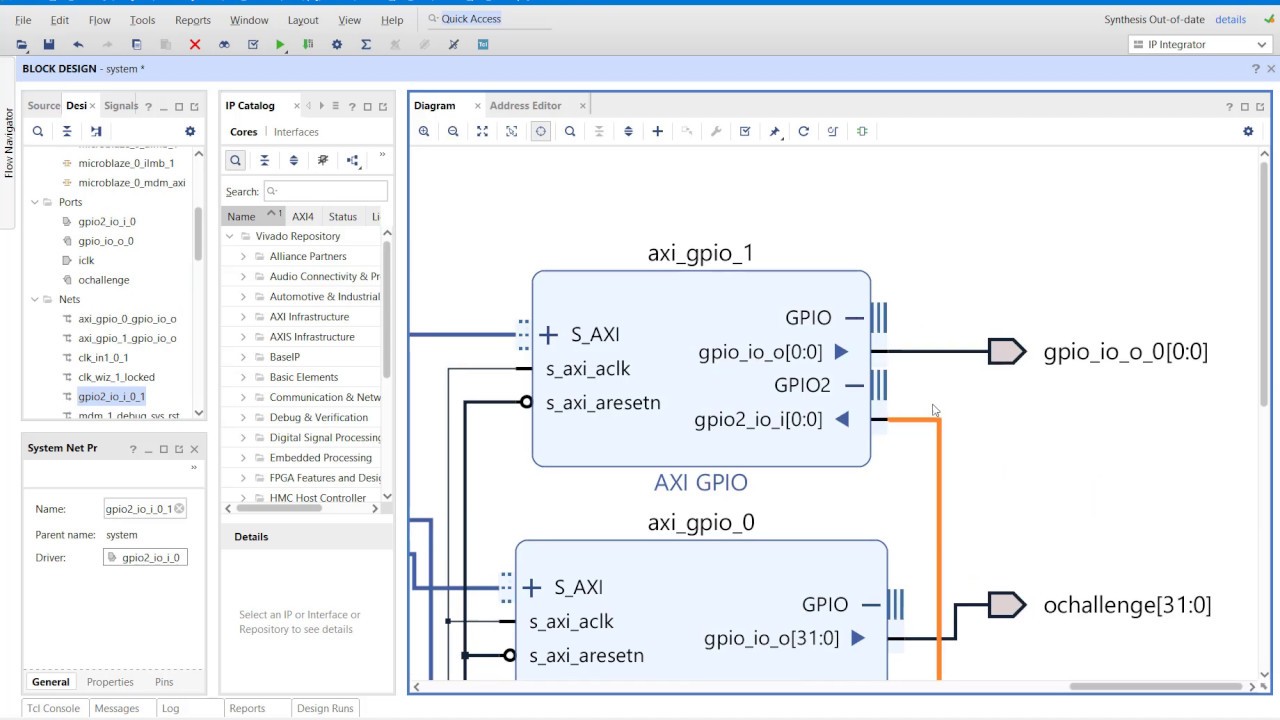The height and width of the screenshot is (720, 1280).
Task: Open the Tcl console toolbar icon
Action: coord(483,45)
